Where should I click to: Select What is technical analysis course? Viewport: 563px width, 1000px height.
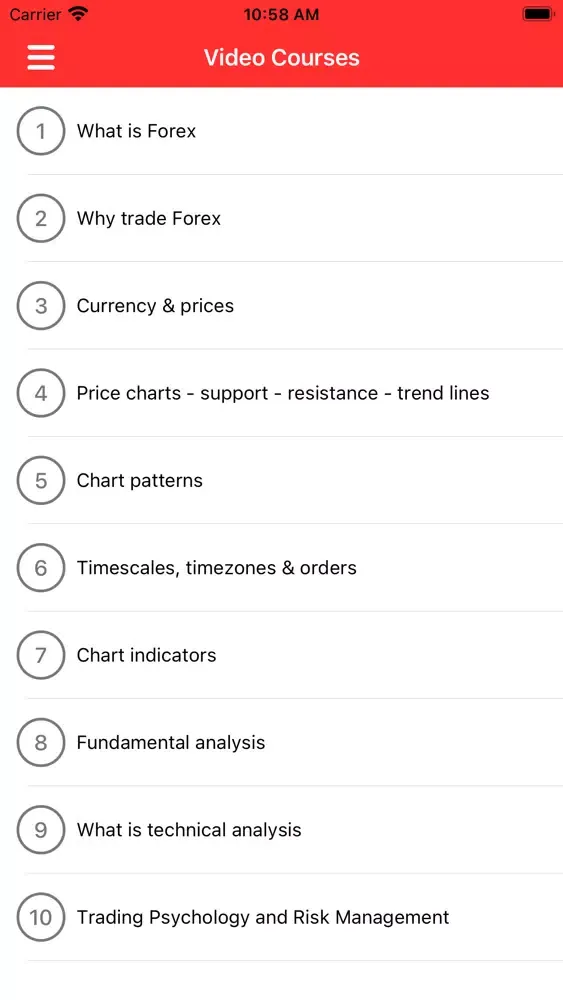click(281, 830)
